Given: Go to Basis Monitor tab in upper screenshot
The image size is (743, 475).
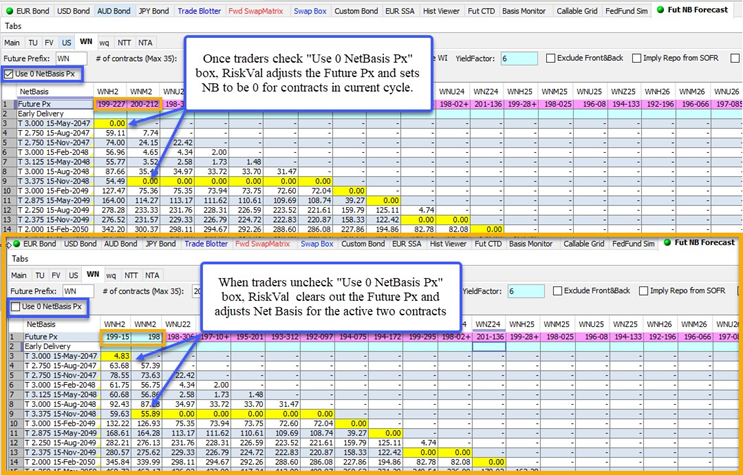Looking at the screenshot, I should (524, 10).
